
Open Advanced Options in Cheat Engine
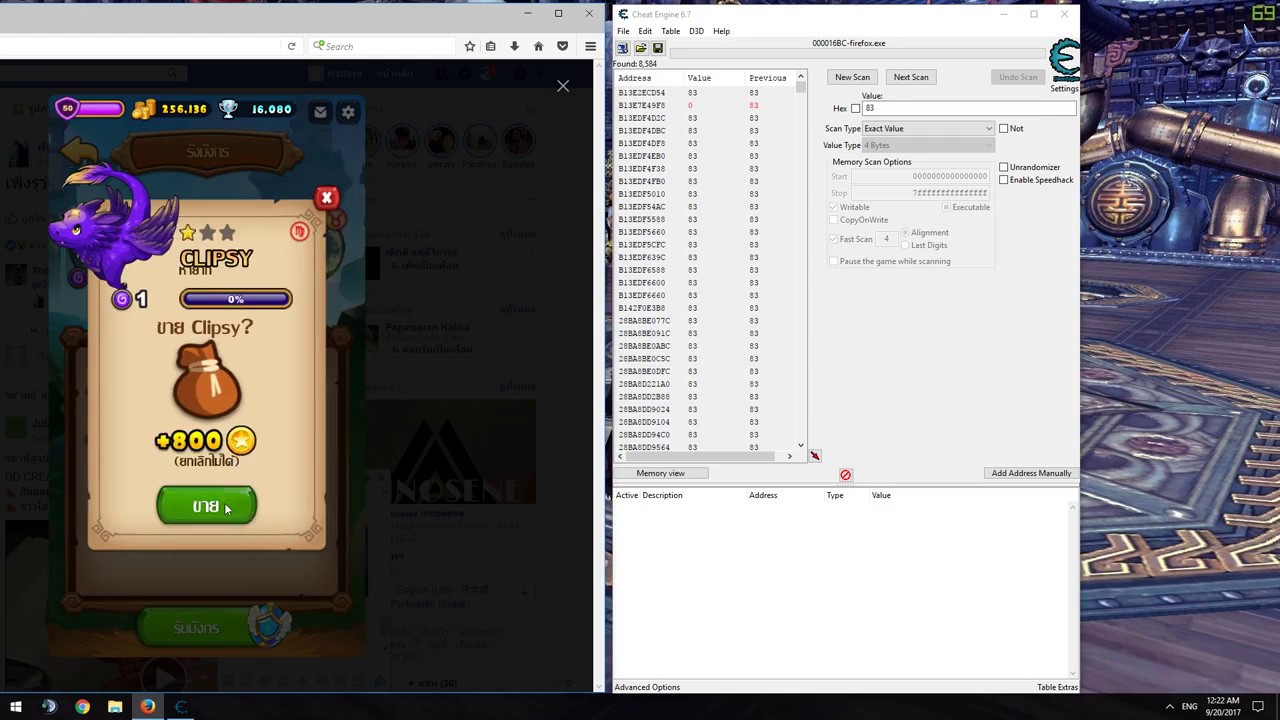pos(647,687)
